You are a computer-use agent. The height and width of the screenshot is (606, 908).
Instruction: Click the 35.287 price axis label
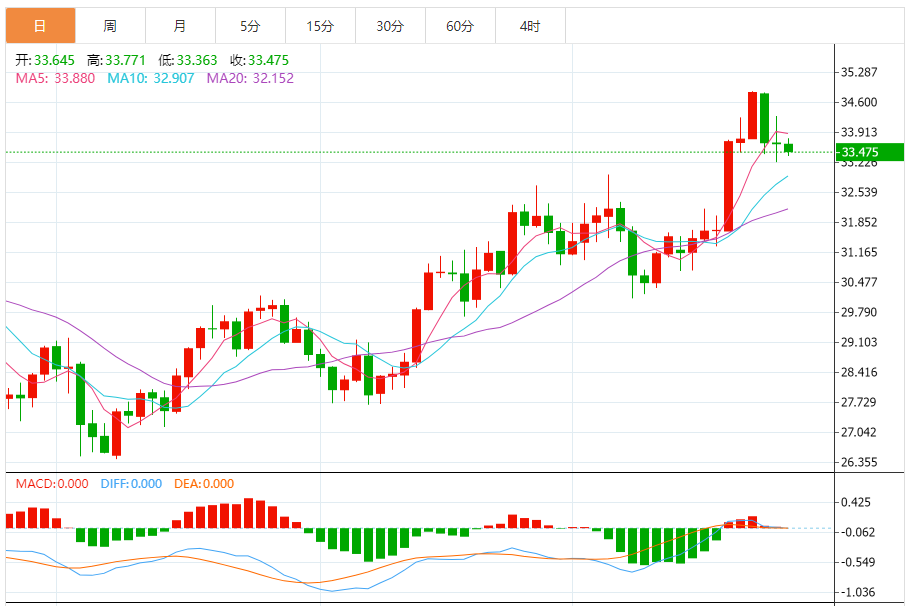pos(859,72)
